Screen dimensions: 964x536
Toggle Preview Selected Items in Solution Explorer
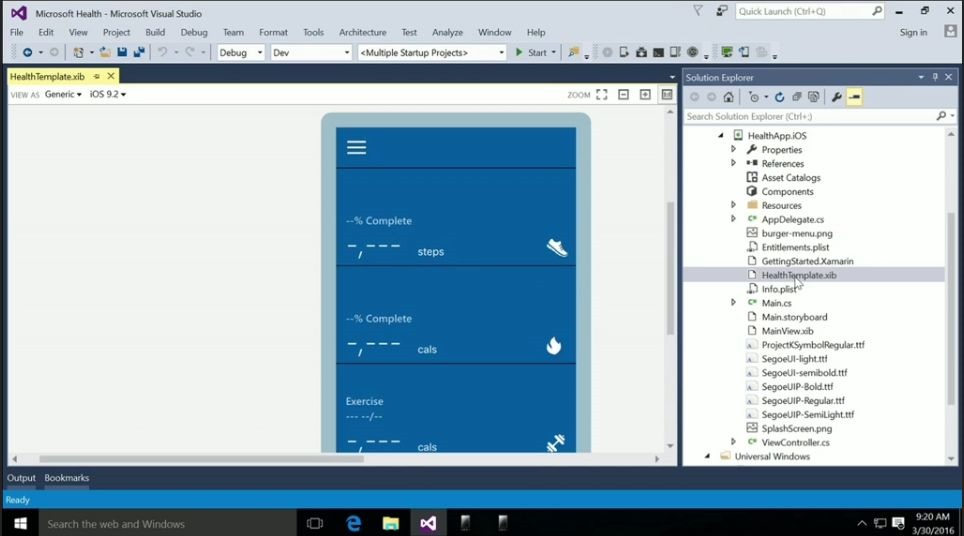click(x=854, y=97)
